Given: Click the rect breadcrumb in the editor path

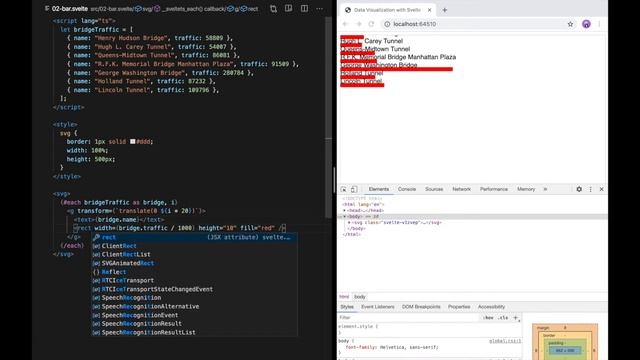Looking at the screenshot, I should [250, 9].
